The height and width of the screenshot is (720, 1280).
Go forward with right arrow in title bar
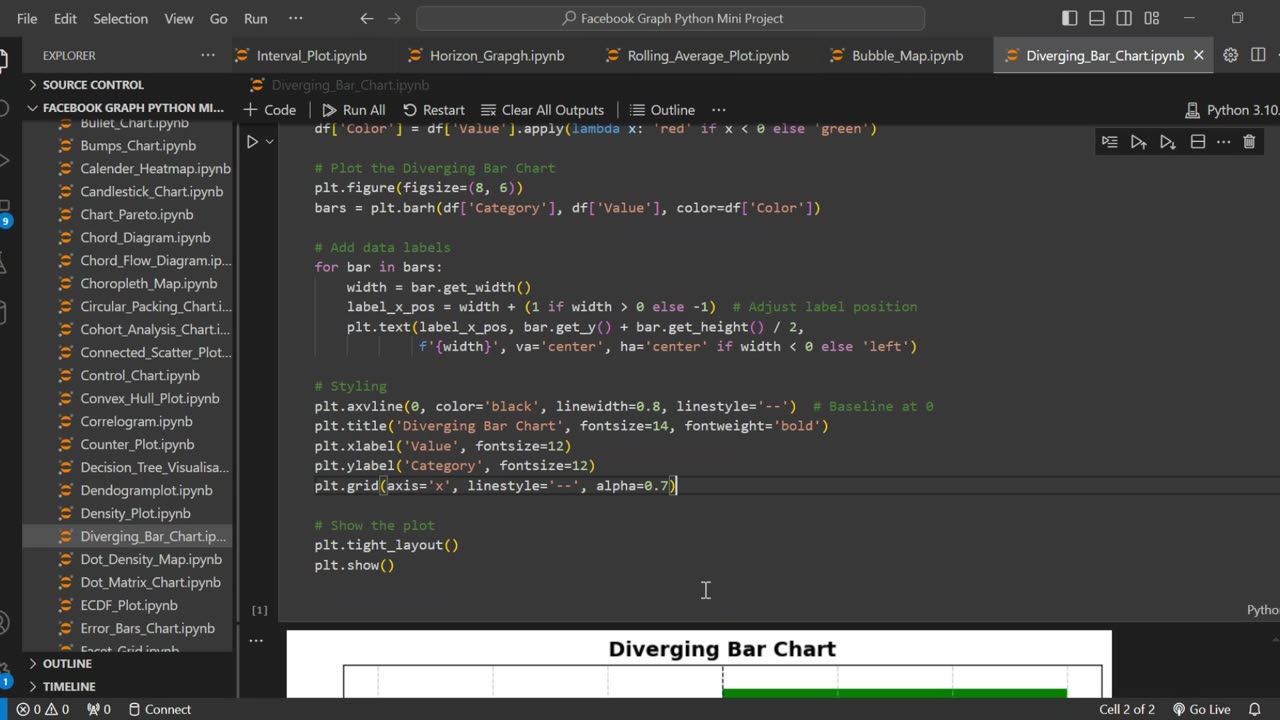[x=394, y=18]
